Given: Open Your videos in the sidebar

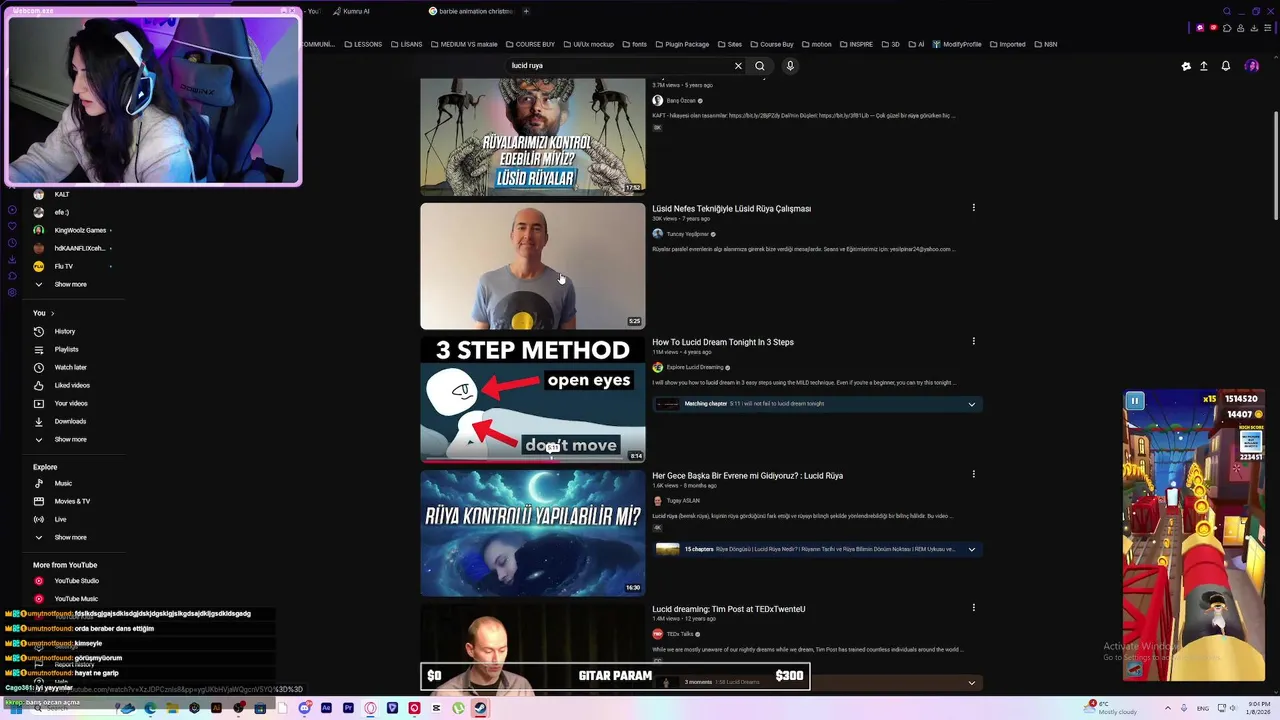Looking at the screenshot, I should (71, 403).
